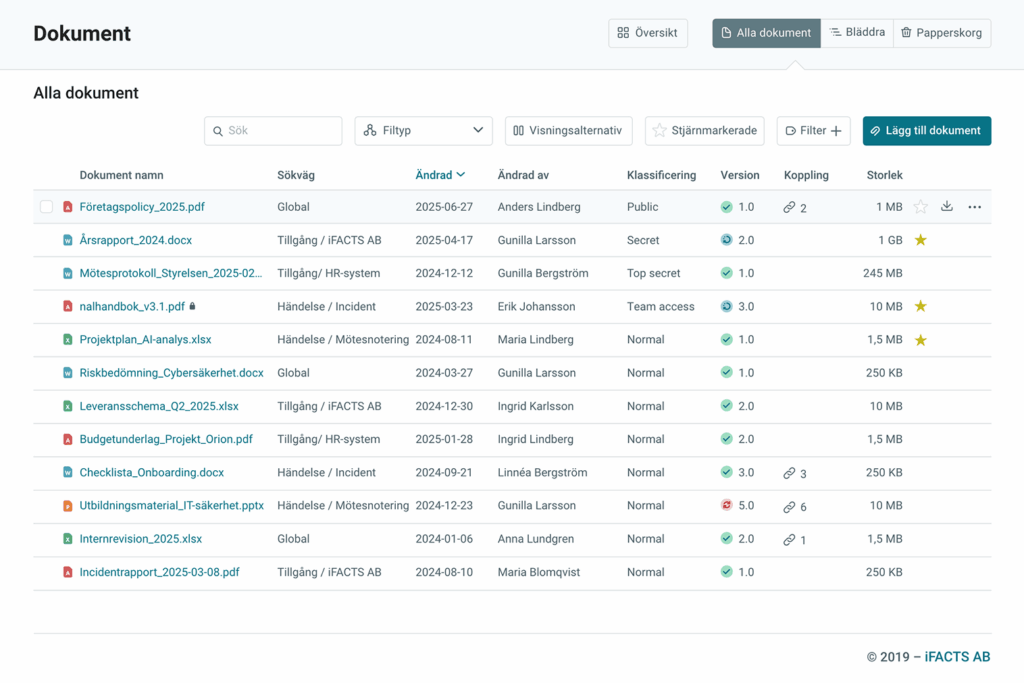The width and height of the screenshot is (1024, 683).
Task: Open the Filtyp dropdown
Action: [x=423, y=131]
